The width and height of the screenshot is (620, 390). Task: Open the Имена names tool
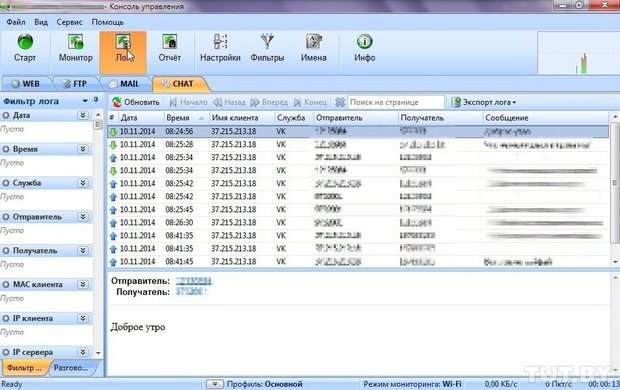(314, 48)
